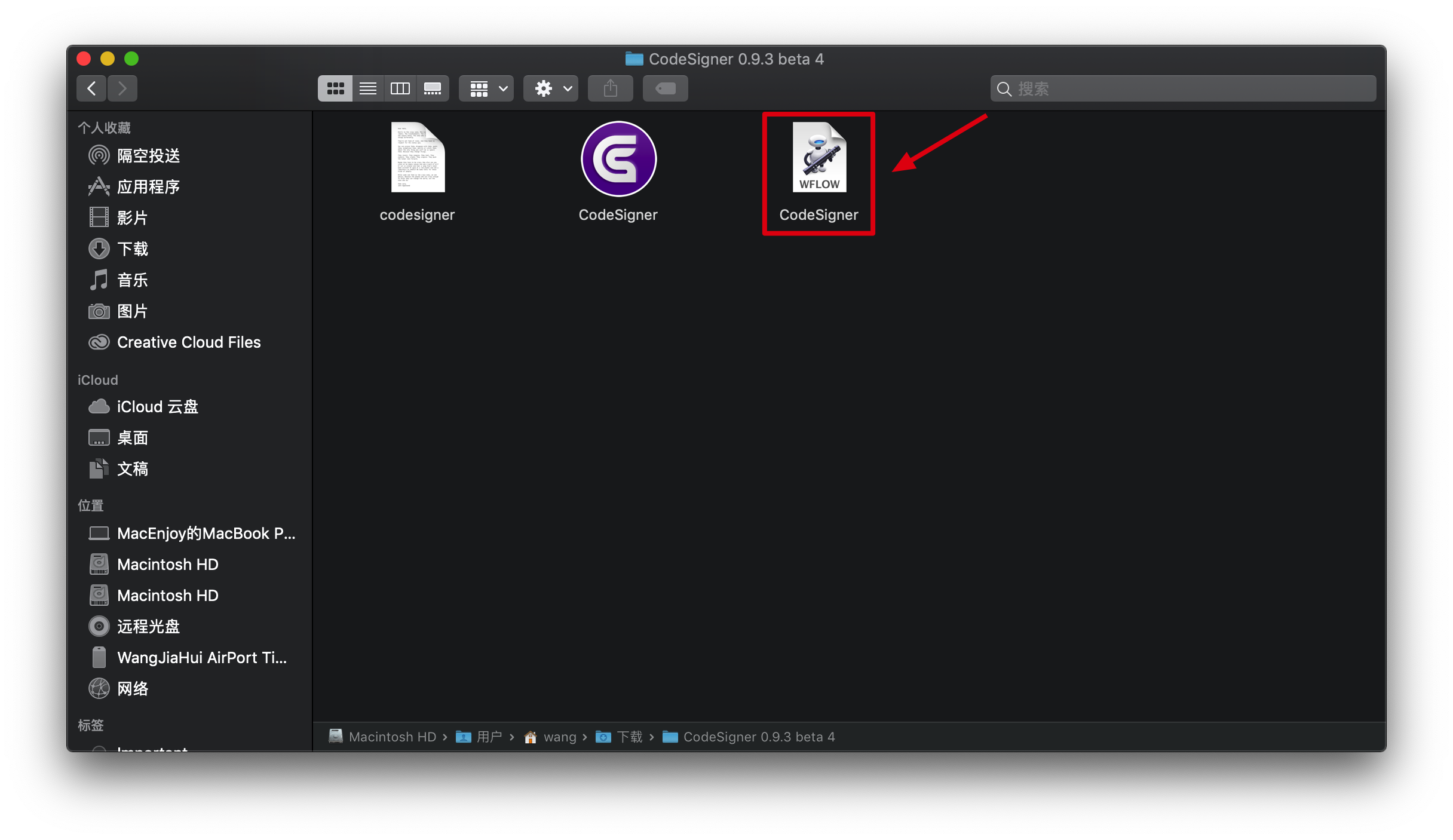The image size is (1453, 840).
Task: Open Creative Cloud Files in the sidebar
Action: pyautogui.click(x=188, y=342)
